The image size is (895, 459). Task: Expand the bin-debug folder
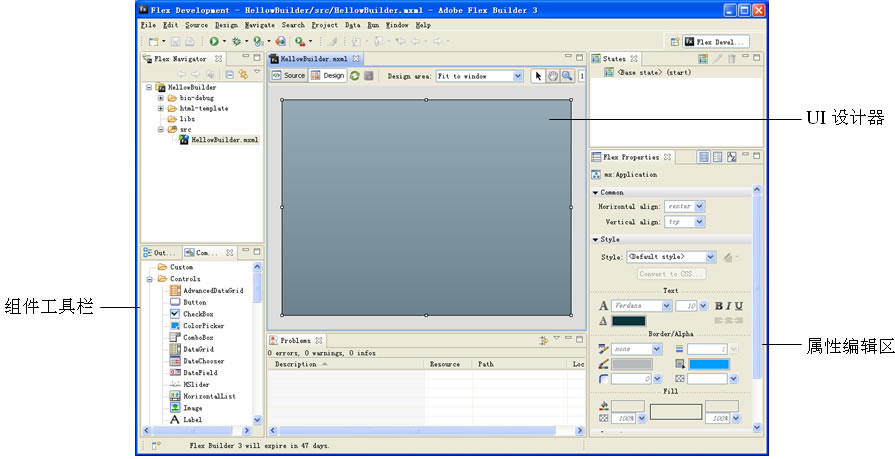161,98
